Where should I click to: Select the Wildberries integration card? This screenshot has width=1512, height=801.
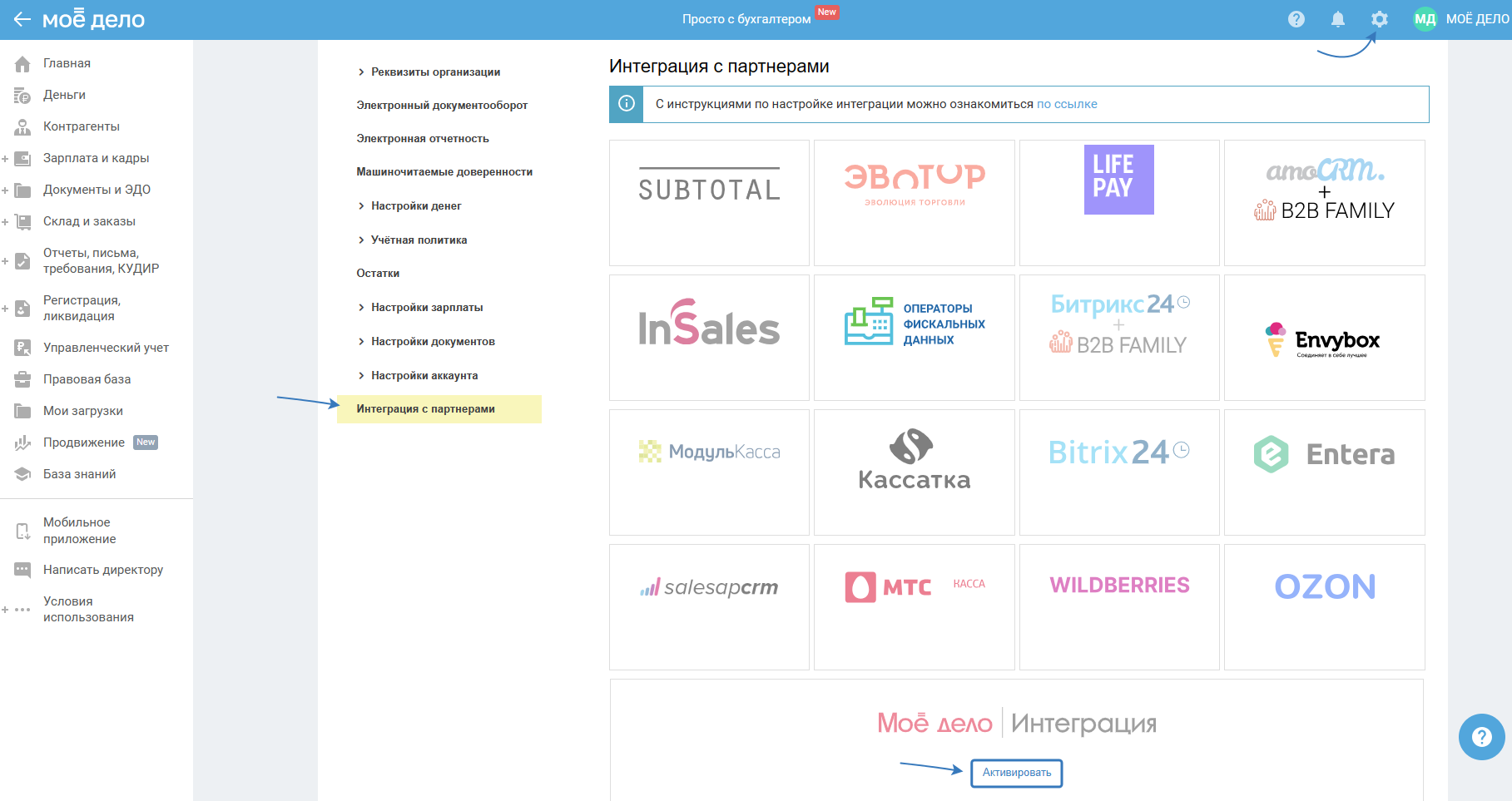click(x=1119, y=607)
